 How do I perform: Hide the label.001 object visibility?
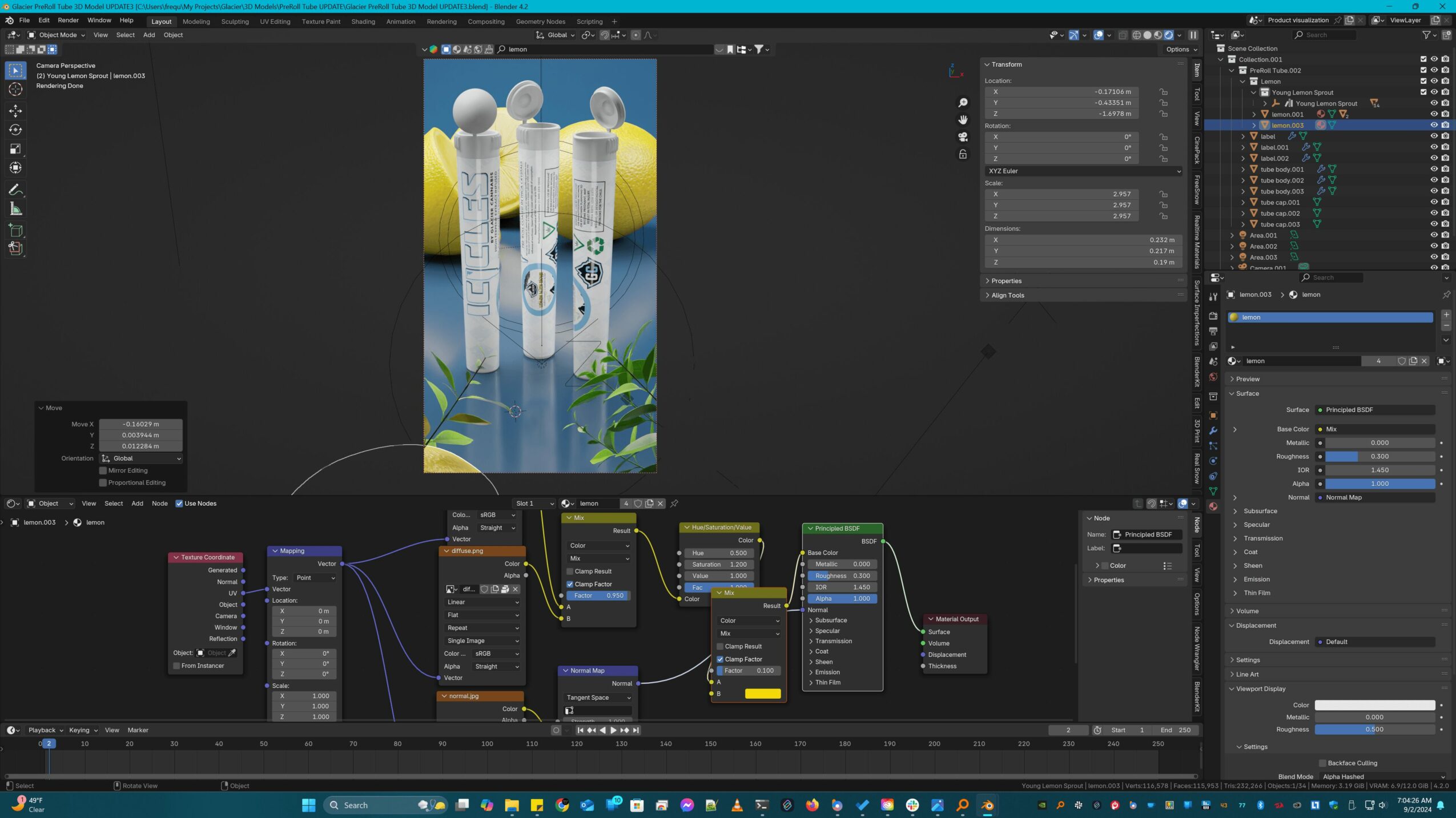(1433, 147)
